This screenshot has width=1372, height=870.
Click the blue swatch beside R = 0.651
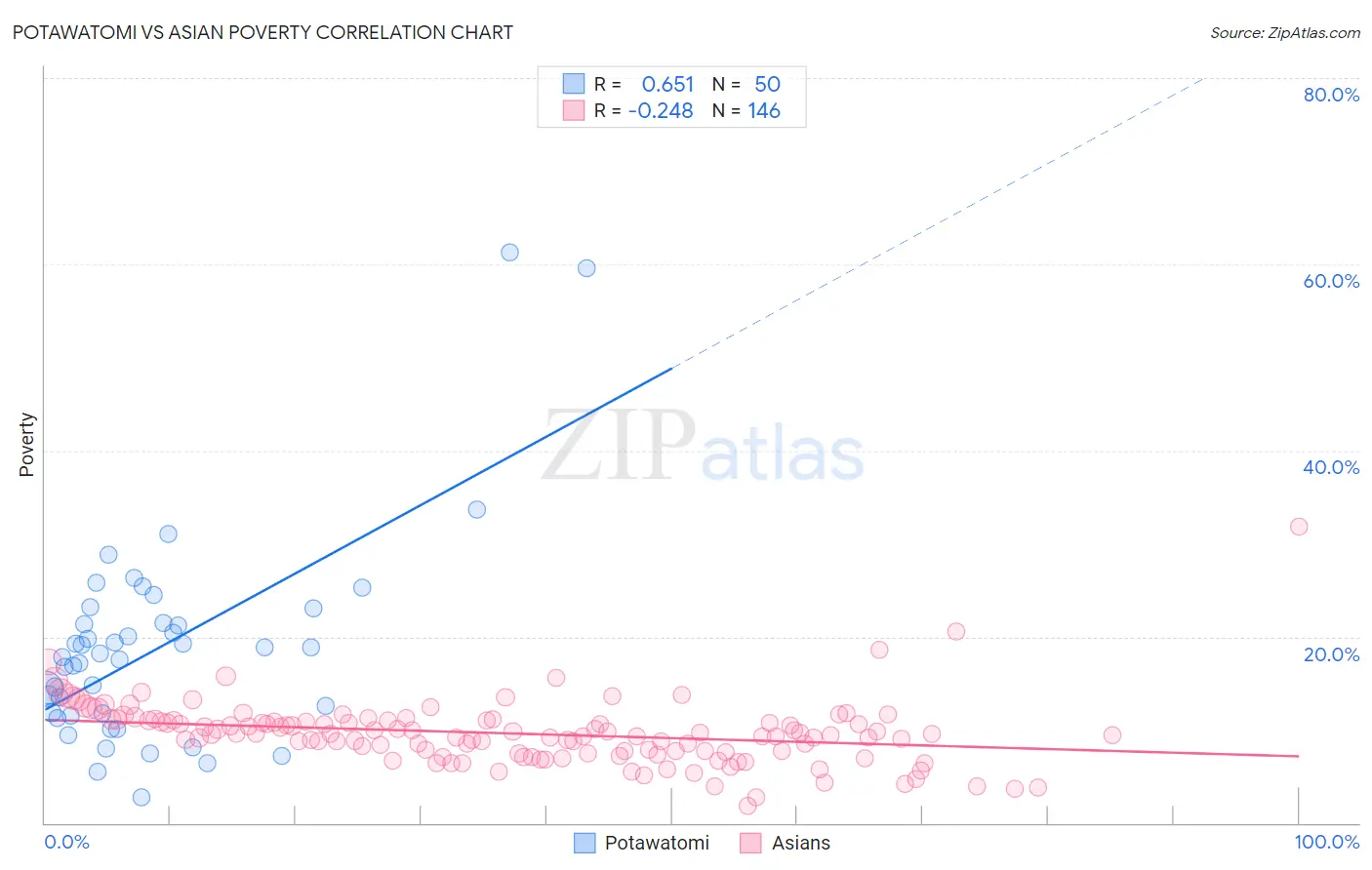[x=573, y=84]
